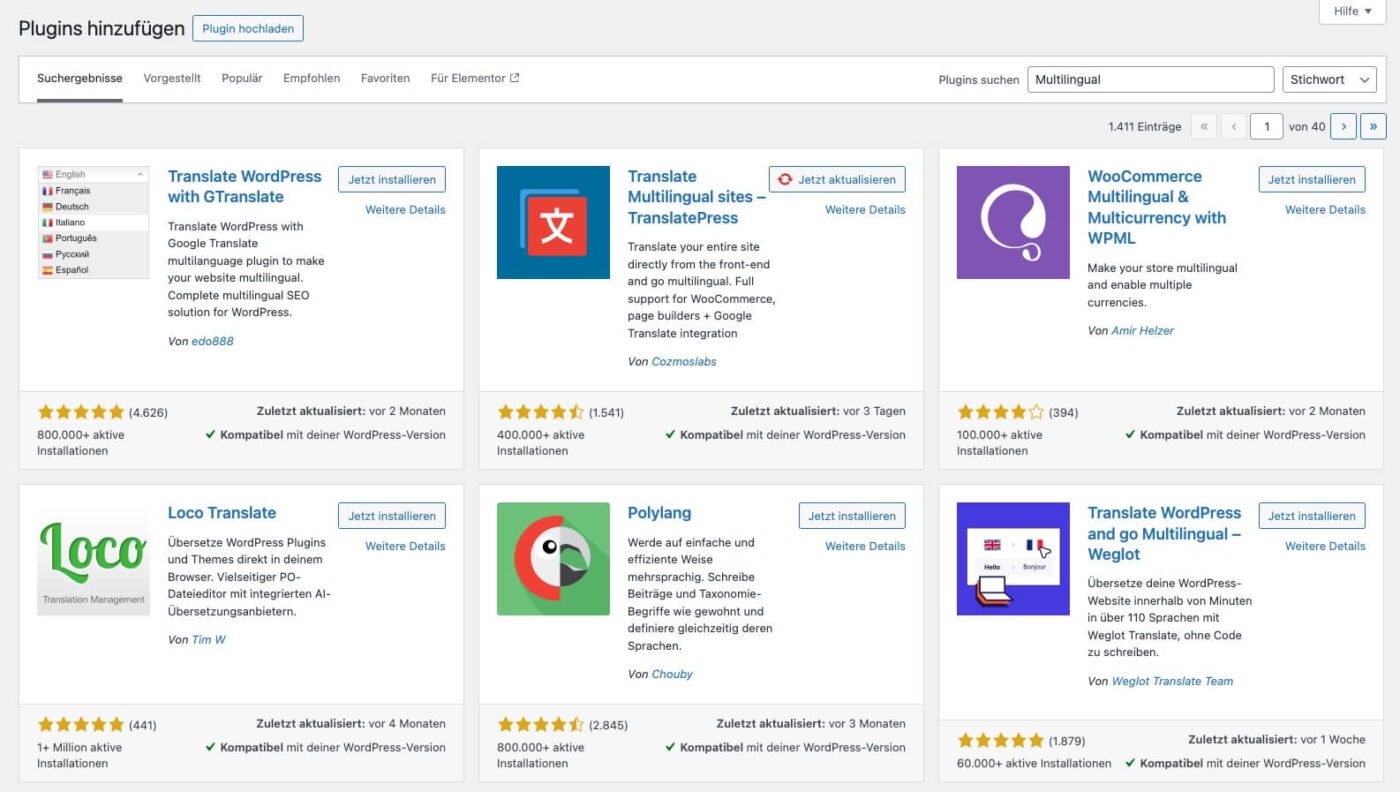The width and height of the screenshot is (1400, 792).
Task: Click the WooCommerce Multilingual WPML plugin icon
Action: pyautogui.click(x=1013, y=222)
